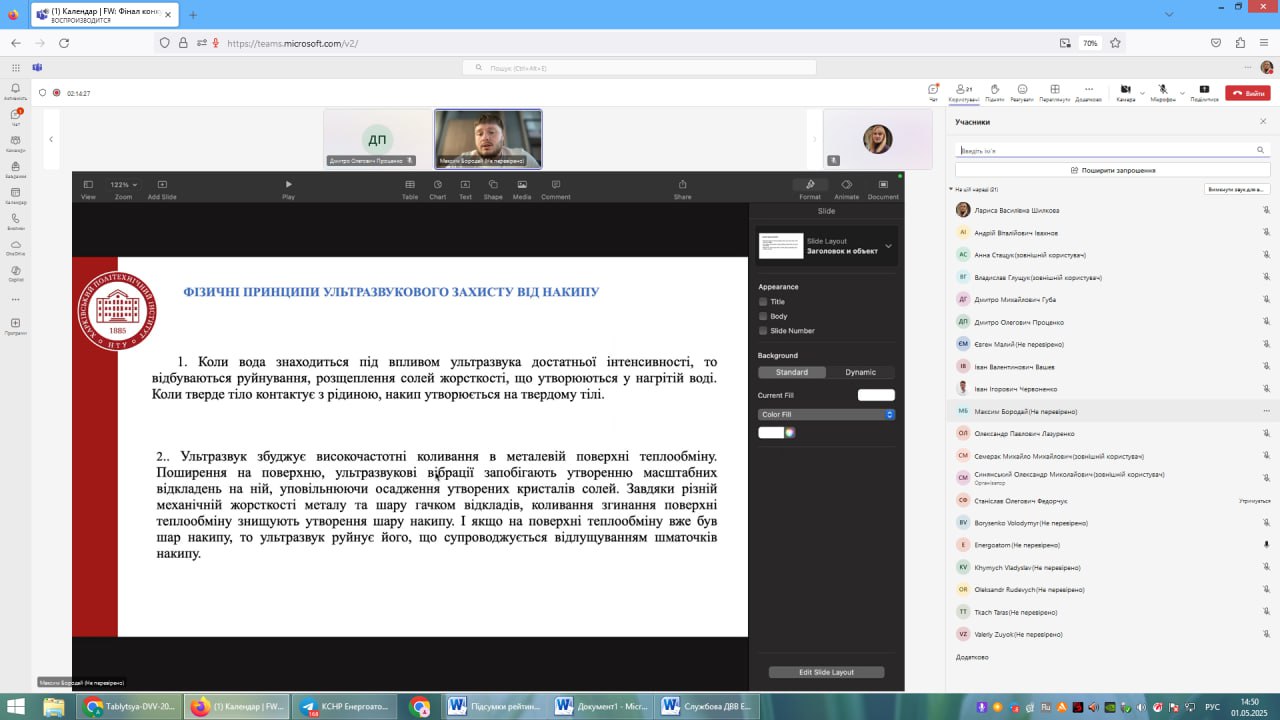Viewport: 1280px width, 720px height.
Task: Switch to the Dynamic background tab
Action: 860,372
